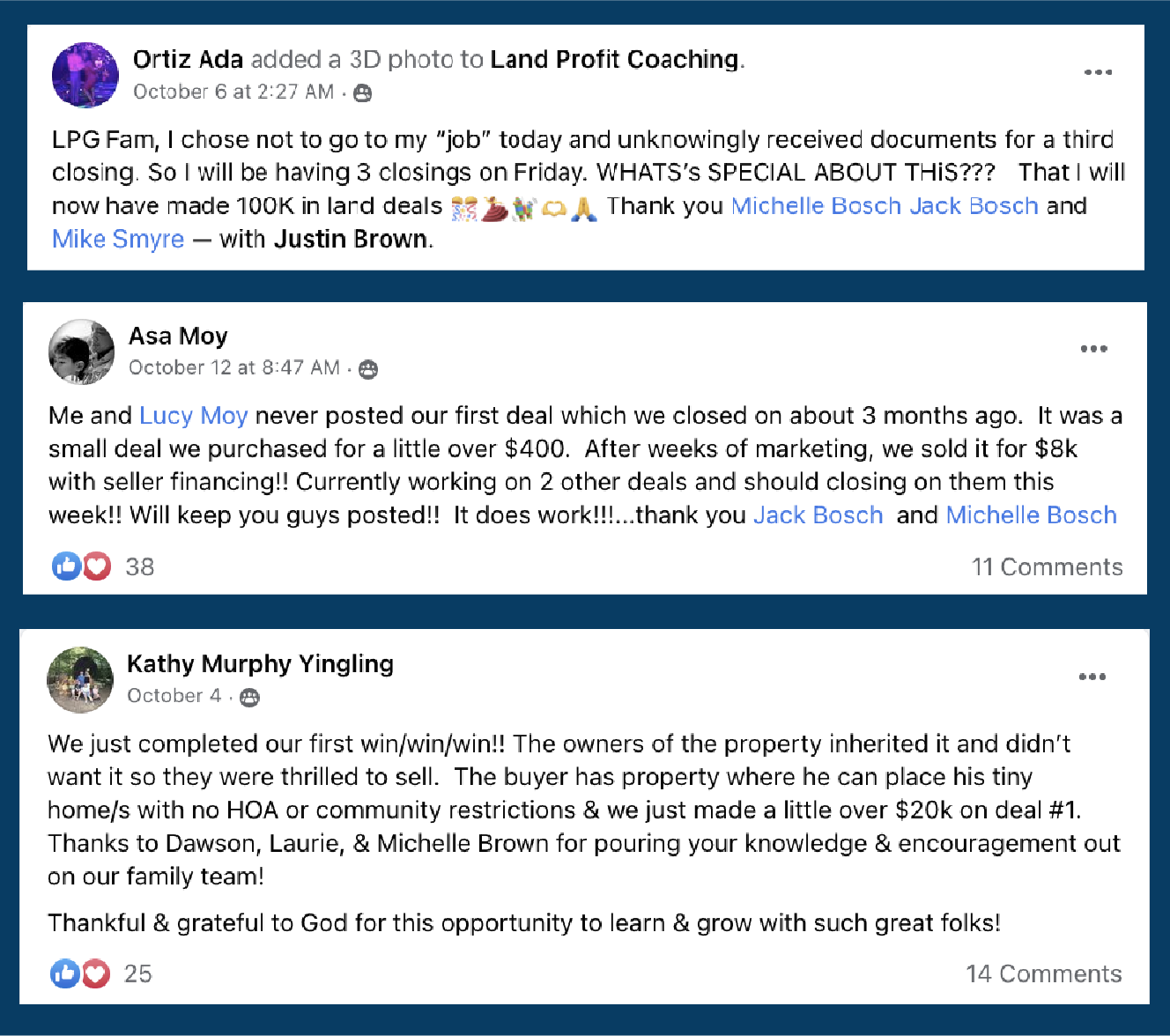Open Lucy Moy's tagged profile link

coord(193,415)
